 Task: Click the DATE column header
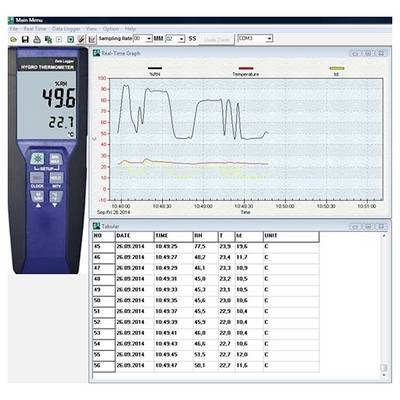tap(134, 236)
